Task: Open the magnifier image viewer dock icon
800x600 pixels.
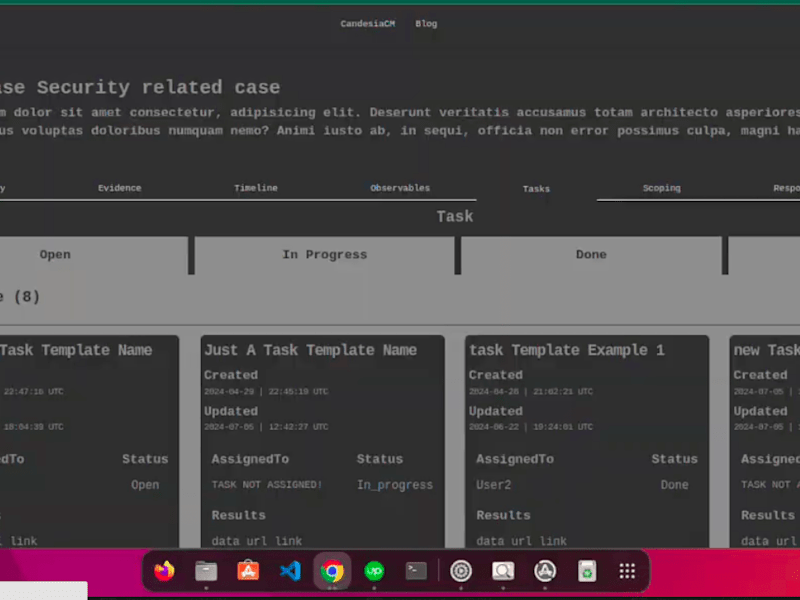Action: point(503,571)
